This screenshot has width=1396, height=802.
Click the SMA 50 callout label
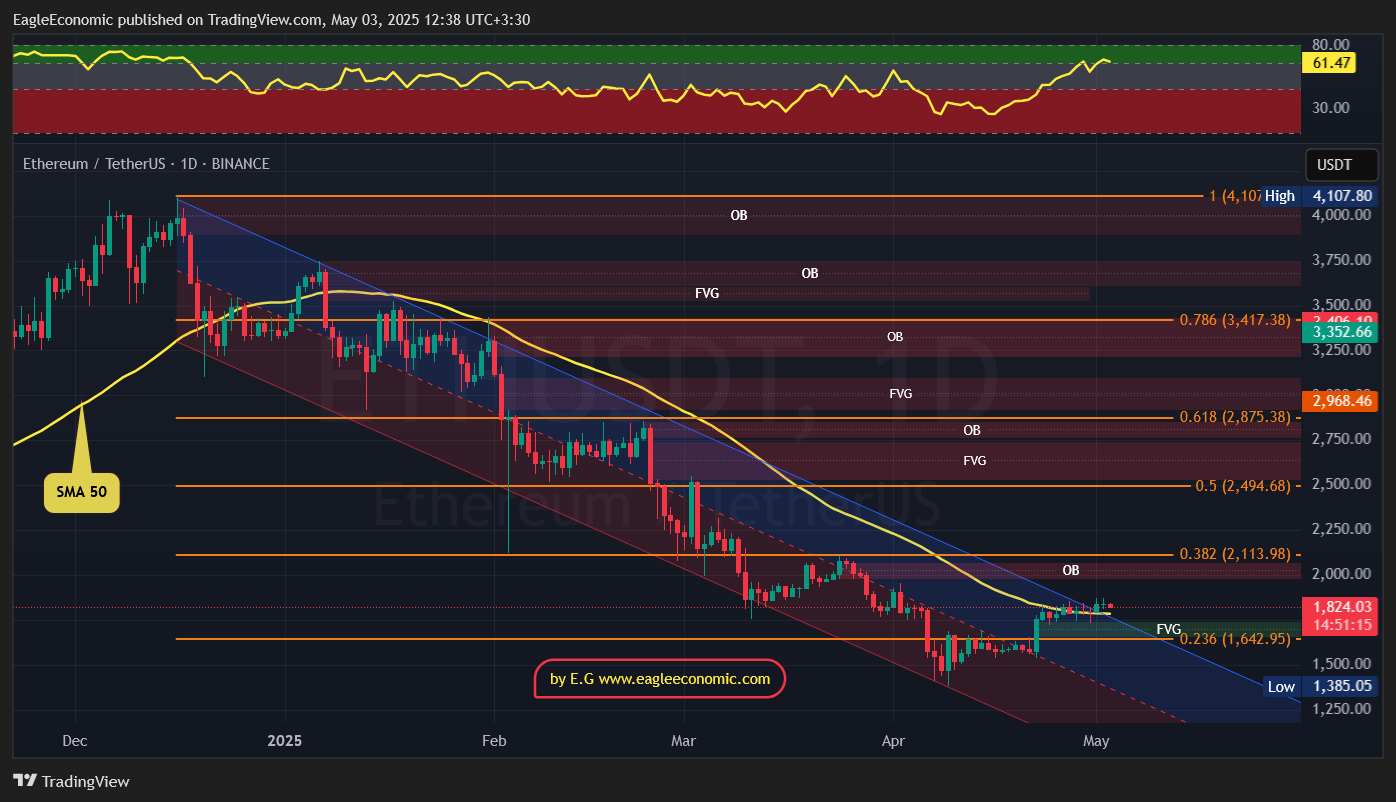pyautogui.click(x=82, y=492)
